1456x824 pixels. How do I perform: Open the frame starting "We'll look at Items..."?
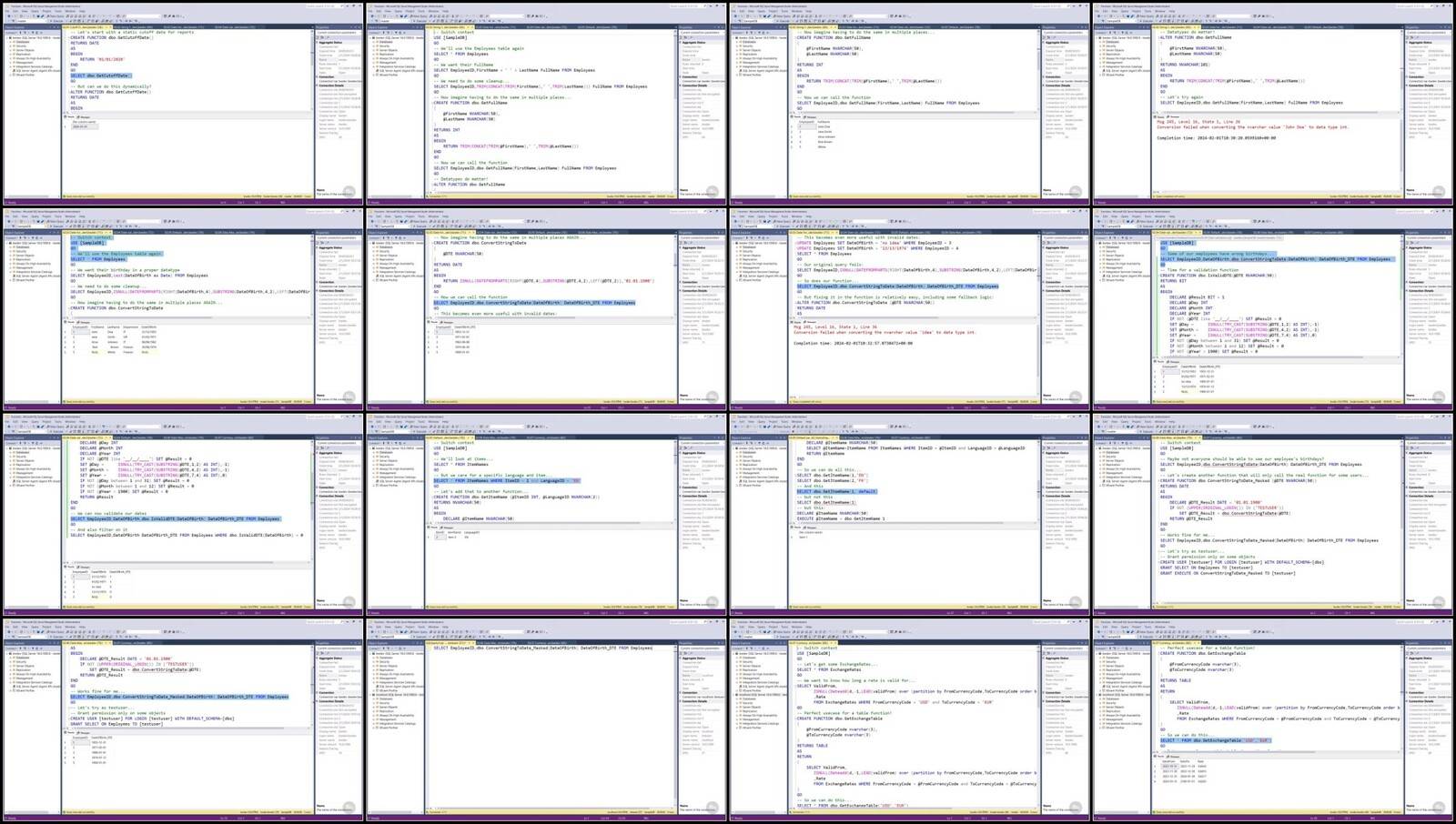pos(547,515)
